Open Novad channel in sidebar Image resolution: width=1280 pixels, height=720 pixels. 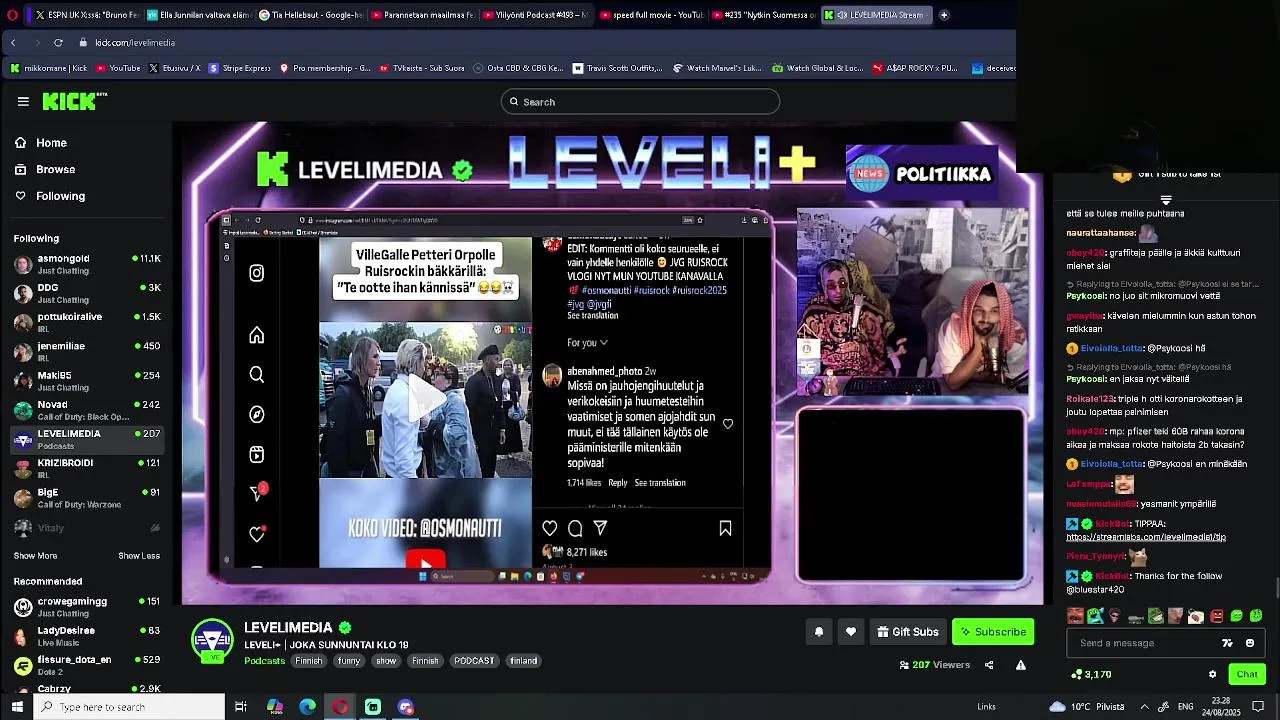pos(86,410)
